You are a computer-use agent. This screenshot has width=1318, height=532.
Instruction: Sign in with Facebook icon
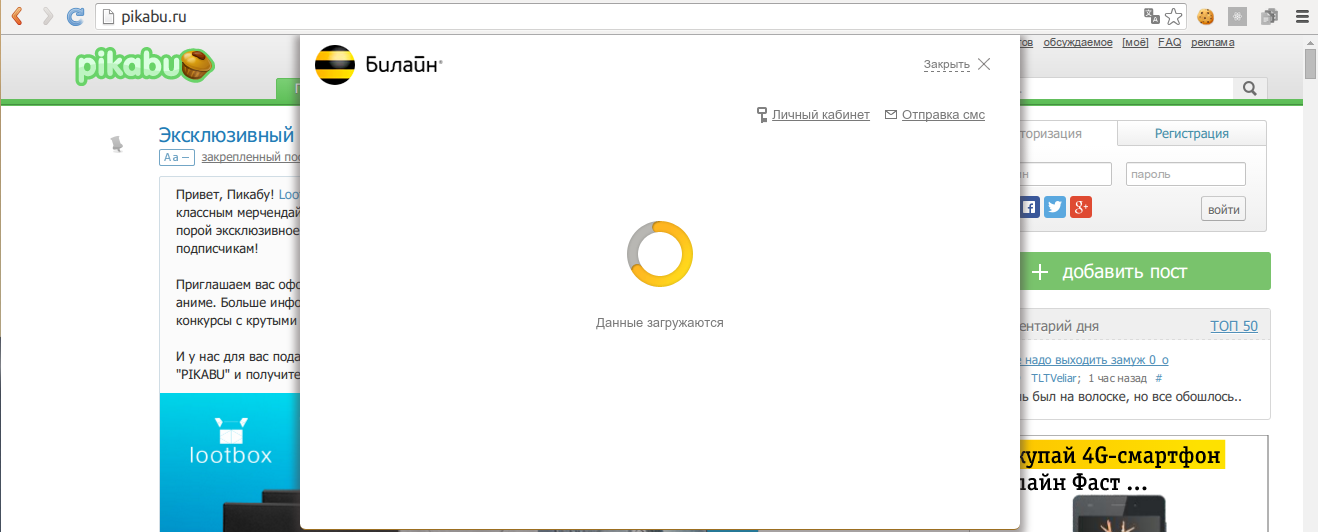[x=1030, y=207]
